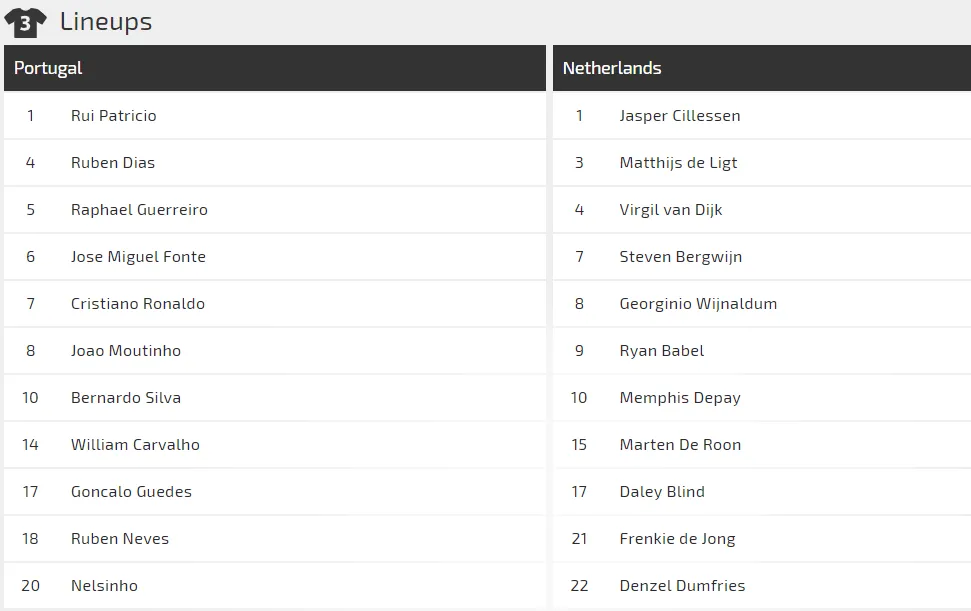This screenshot has height=611, width=971.
Task: Click Georginio Wijnaldum name
Action: 698,304
